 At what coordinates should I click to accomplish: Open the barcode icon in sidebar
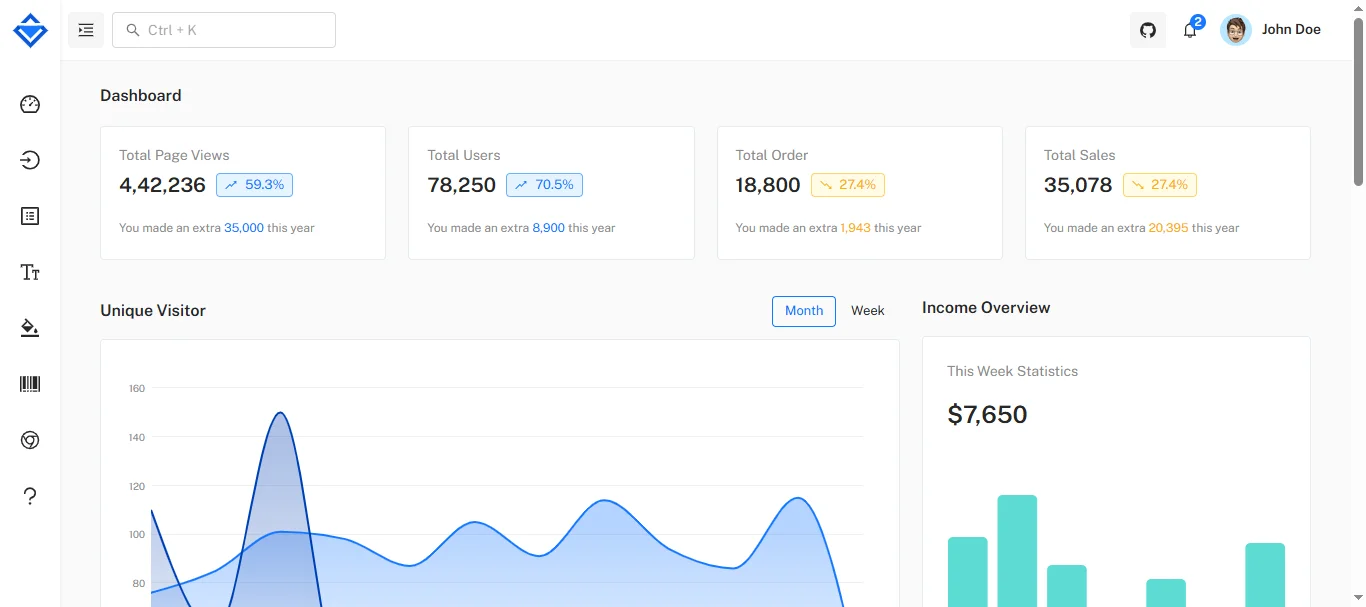pos(30,384)
